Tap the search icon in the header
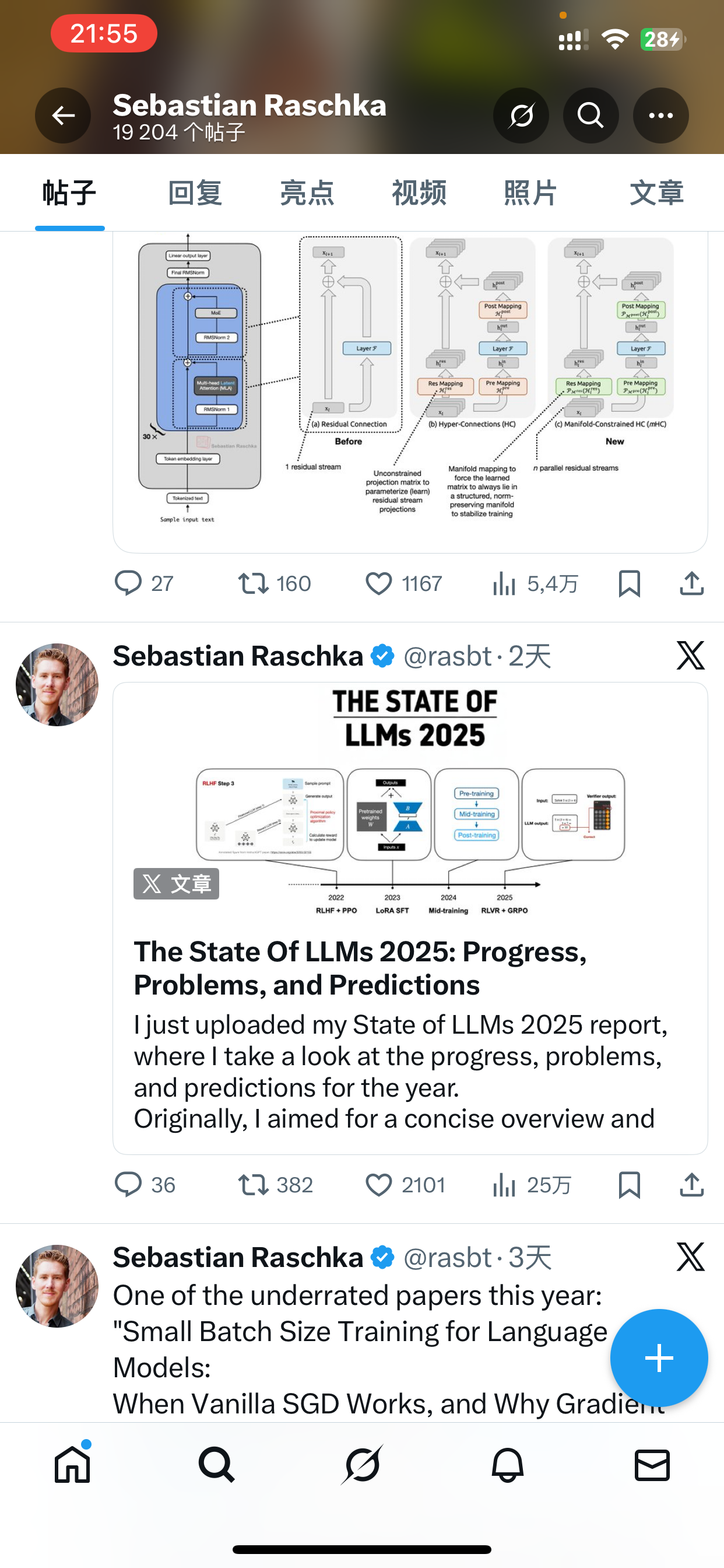This screenshot has height=1568, width=724. [590, 115]
